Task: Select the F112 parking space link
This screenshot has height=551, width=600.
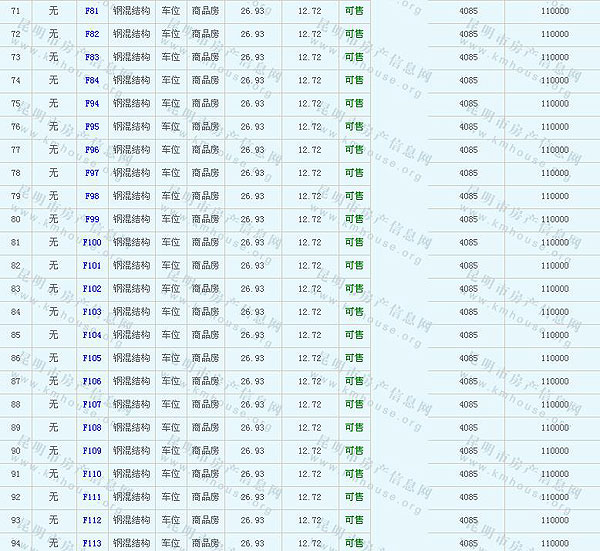Action: click(91, 520)
